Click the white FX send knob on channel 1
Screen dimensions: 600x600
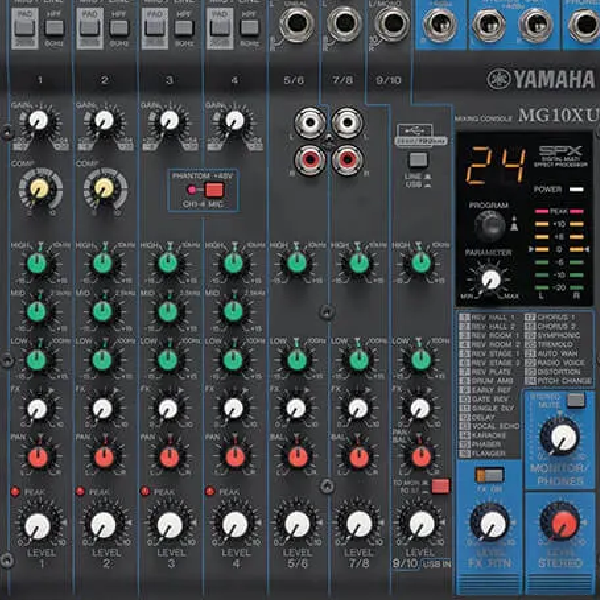37,409
